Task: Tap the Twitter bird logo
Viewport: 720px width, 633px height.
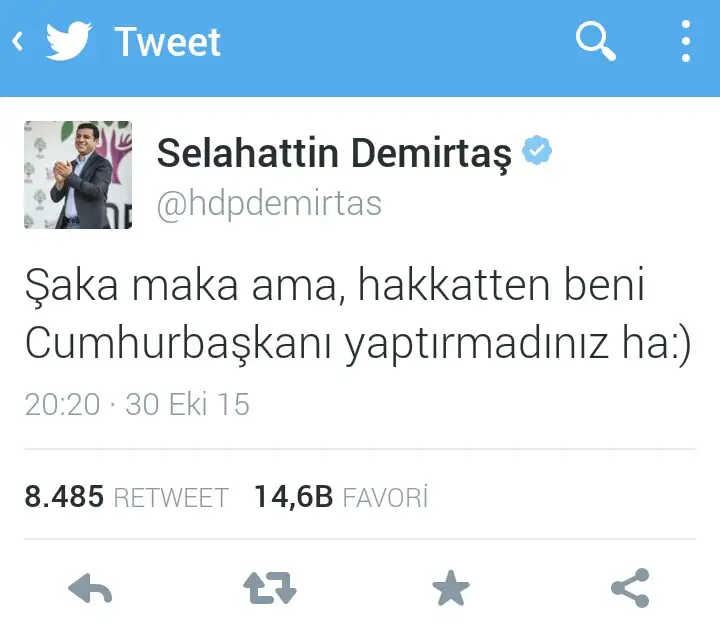Action: 68,41
